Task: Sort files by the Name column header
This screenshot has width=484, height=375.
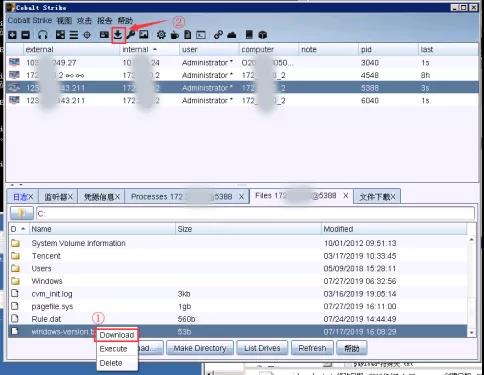Action: [102, 229]
